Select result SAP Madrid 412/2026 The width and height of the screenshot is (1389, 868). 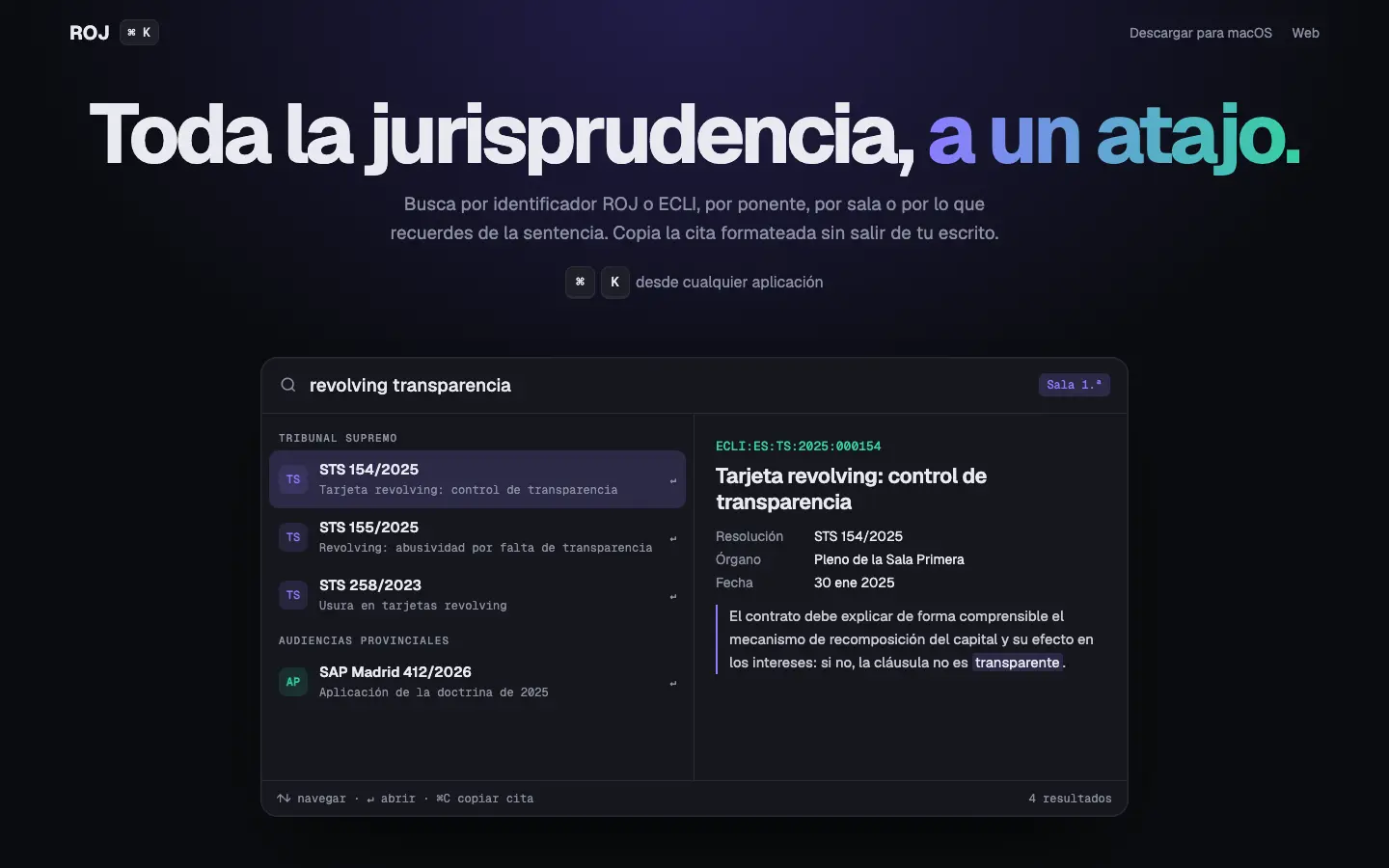click(477, 682)
